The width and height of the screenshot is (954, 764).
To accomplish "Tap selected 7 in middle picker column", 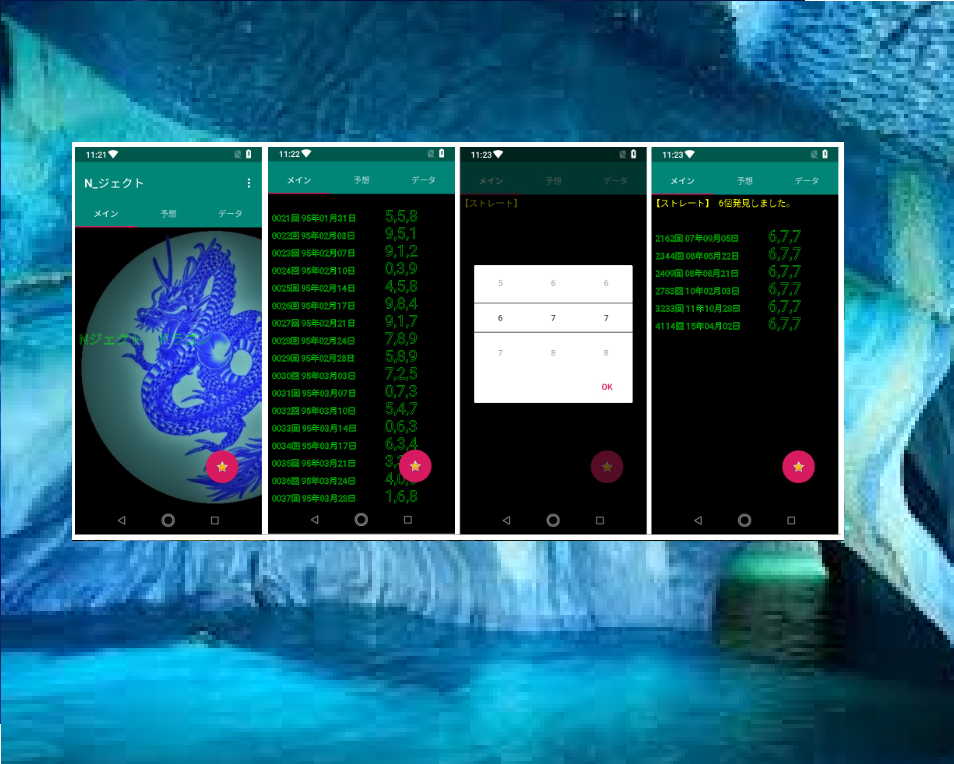I will (x=553, y=318).
